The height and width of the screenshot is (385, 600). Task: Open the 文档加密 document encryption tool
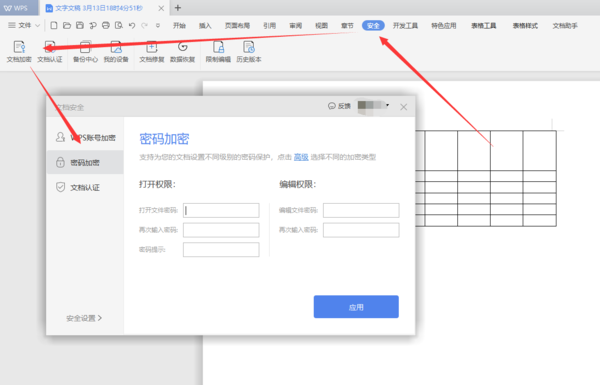click(x=19, y=52)
